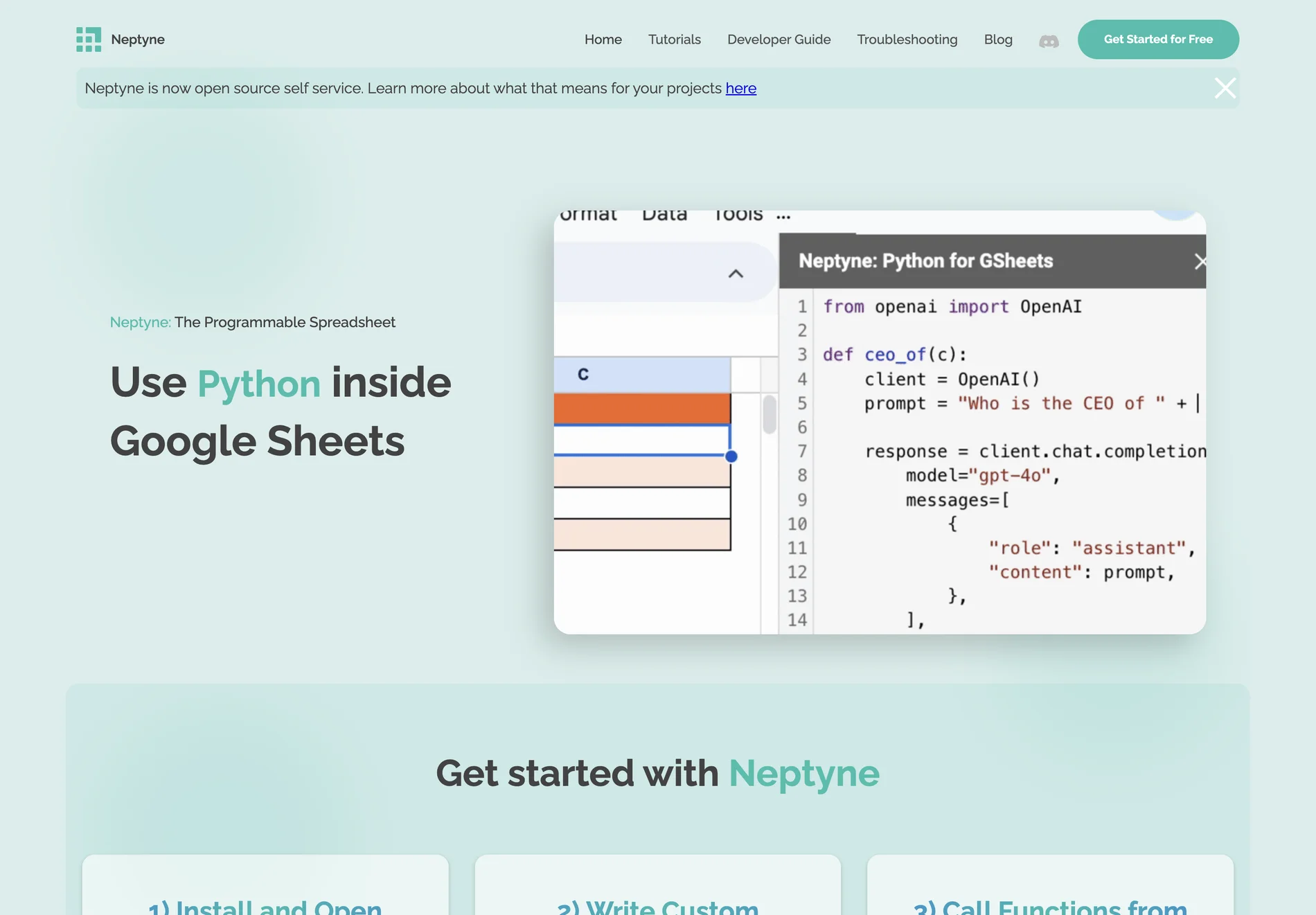Click code line 'from openai import OpenAI'
The image size is (1316, 915).
click(x=952, y=307)
